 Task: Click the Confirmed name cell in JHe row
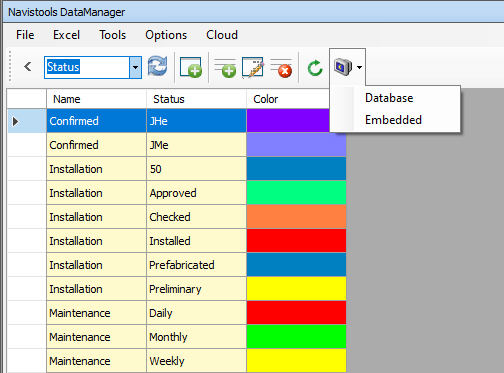coord(96,121)
